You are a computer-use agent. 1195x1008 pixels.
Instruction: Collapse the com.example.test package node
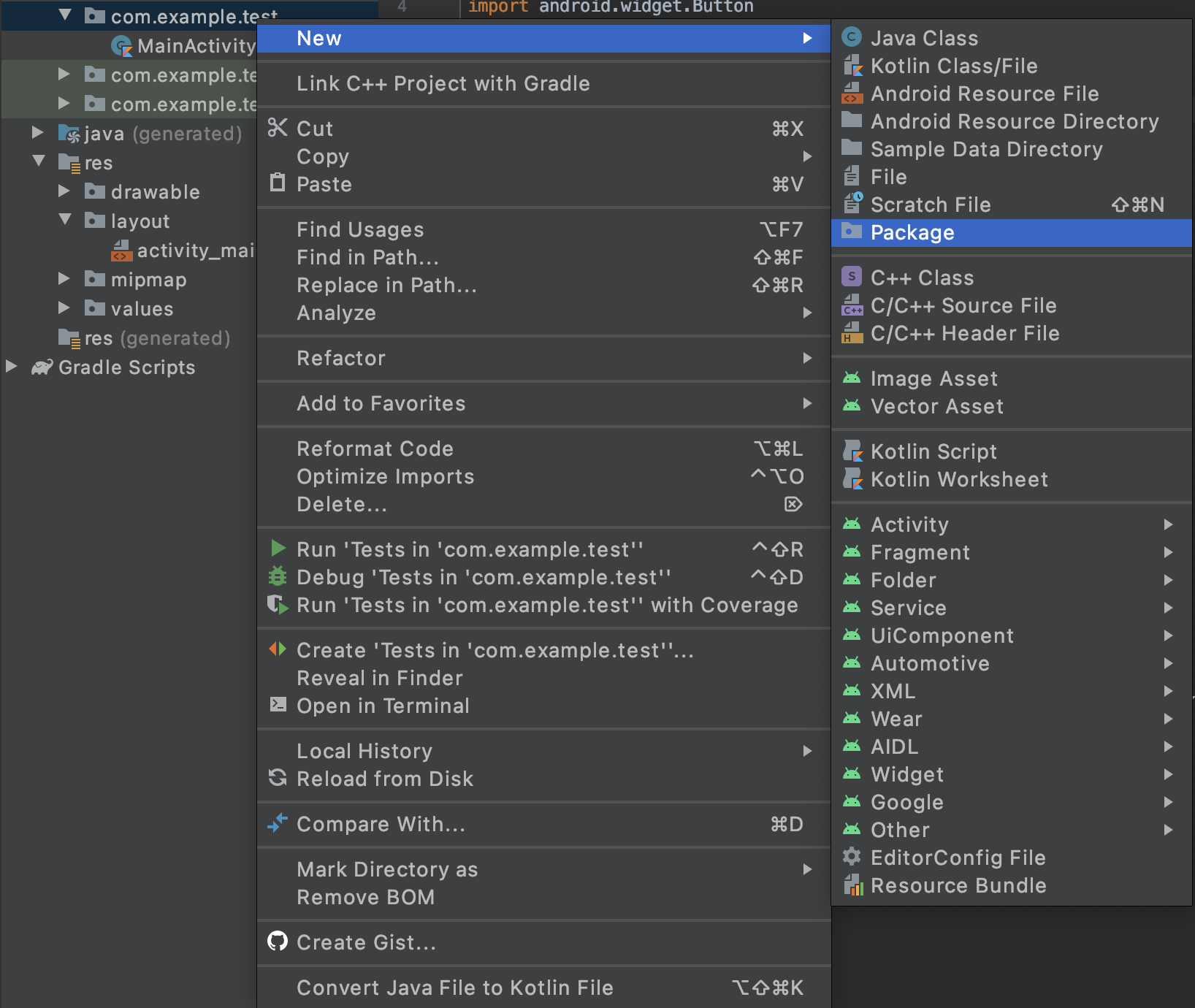65,15
